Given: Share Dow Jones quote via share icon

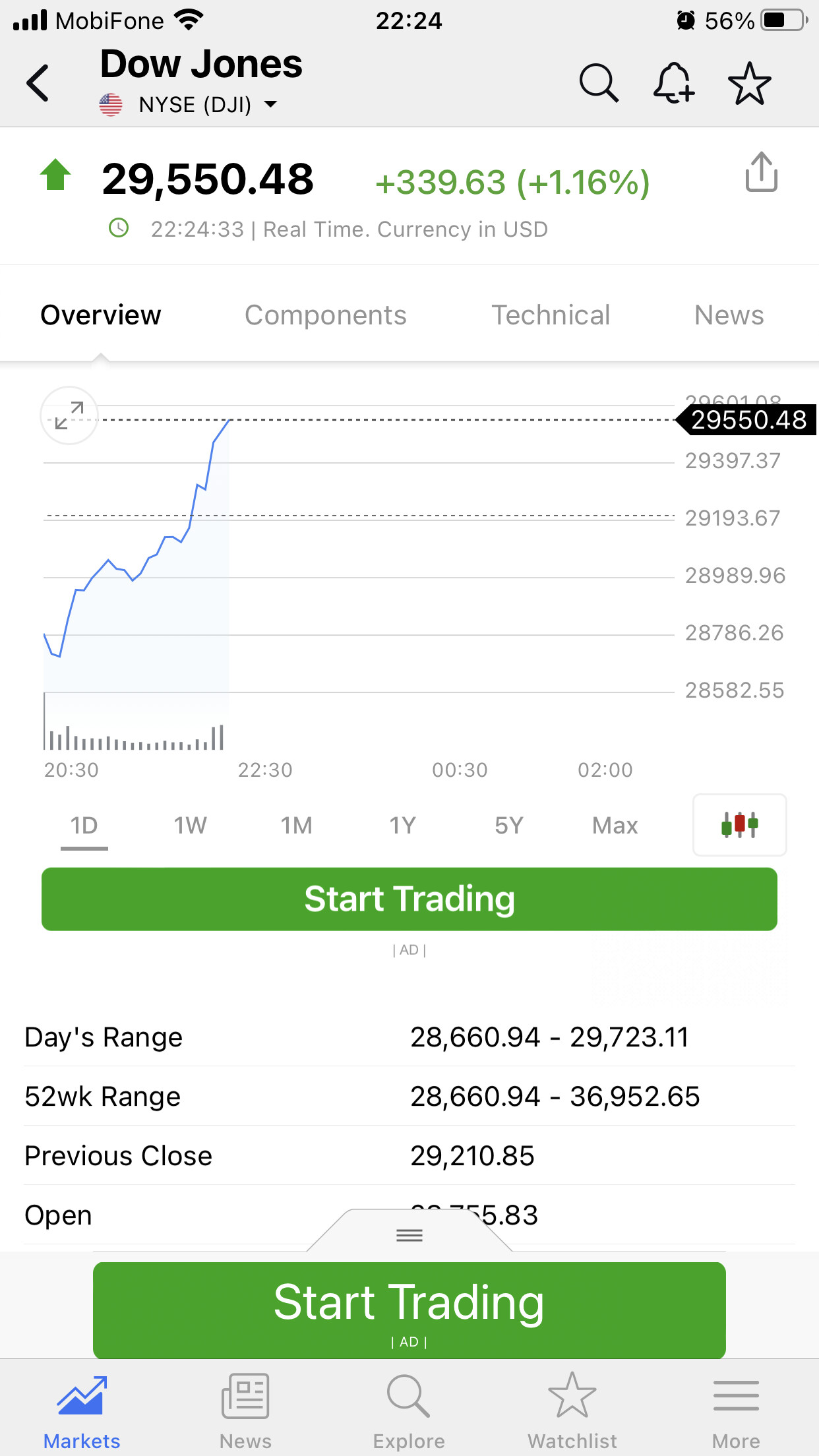Looking at the screenshot, I should [x=761, y=172].
